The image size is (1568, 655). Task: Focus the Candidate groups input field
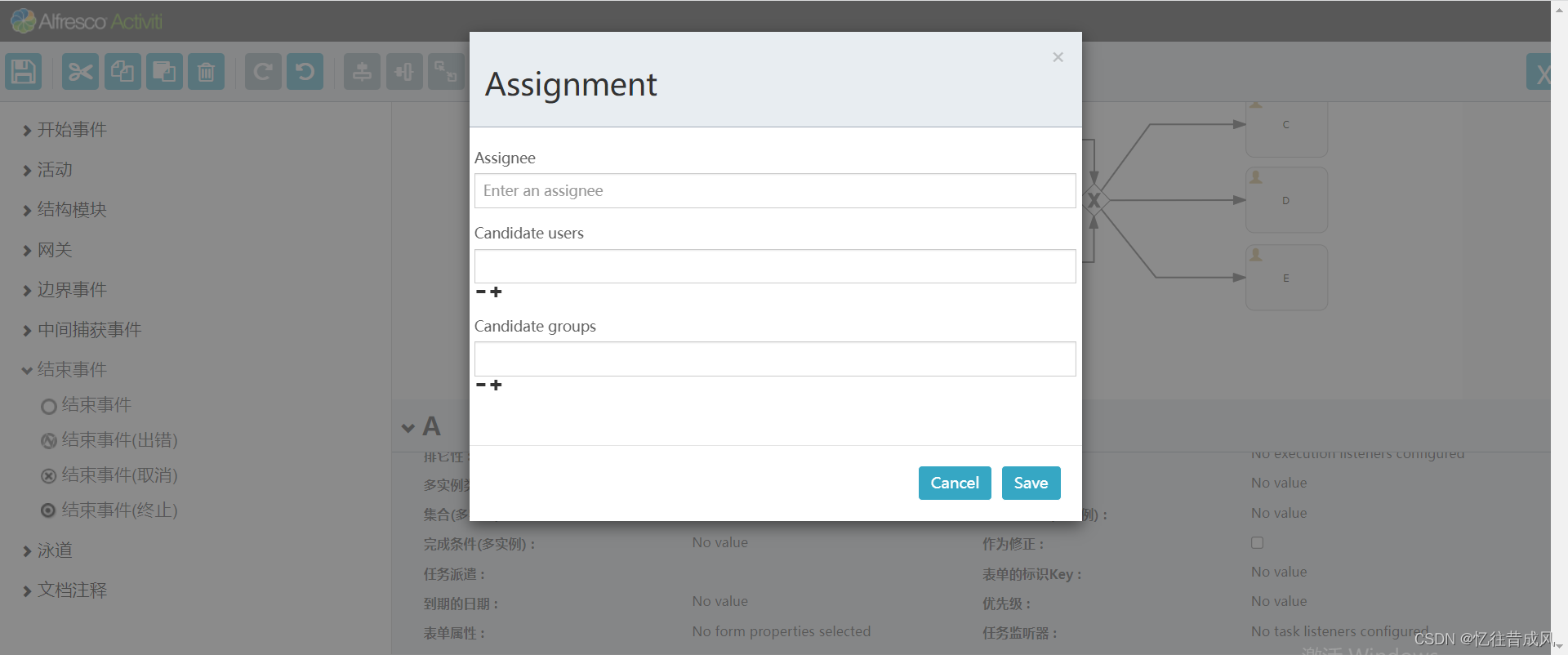775,359
